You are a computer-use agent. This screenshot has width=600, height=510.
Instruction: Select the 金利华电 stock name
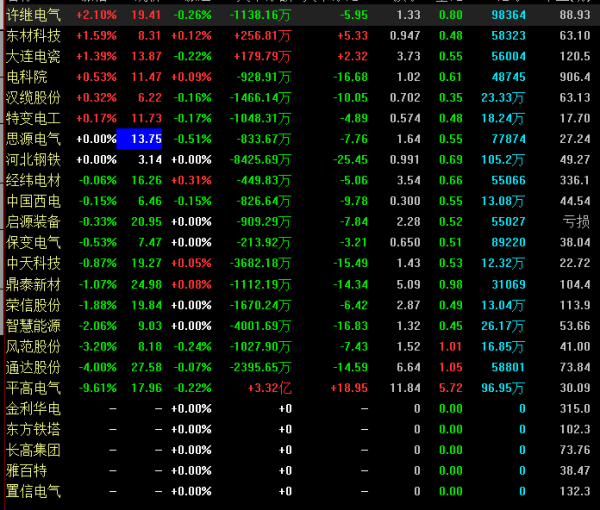coord(33,409)
